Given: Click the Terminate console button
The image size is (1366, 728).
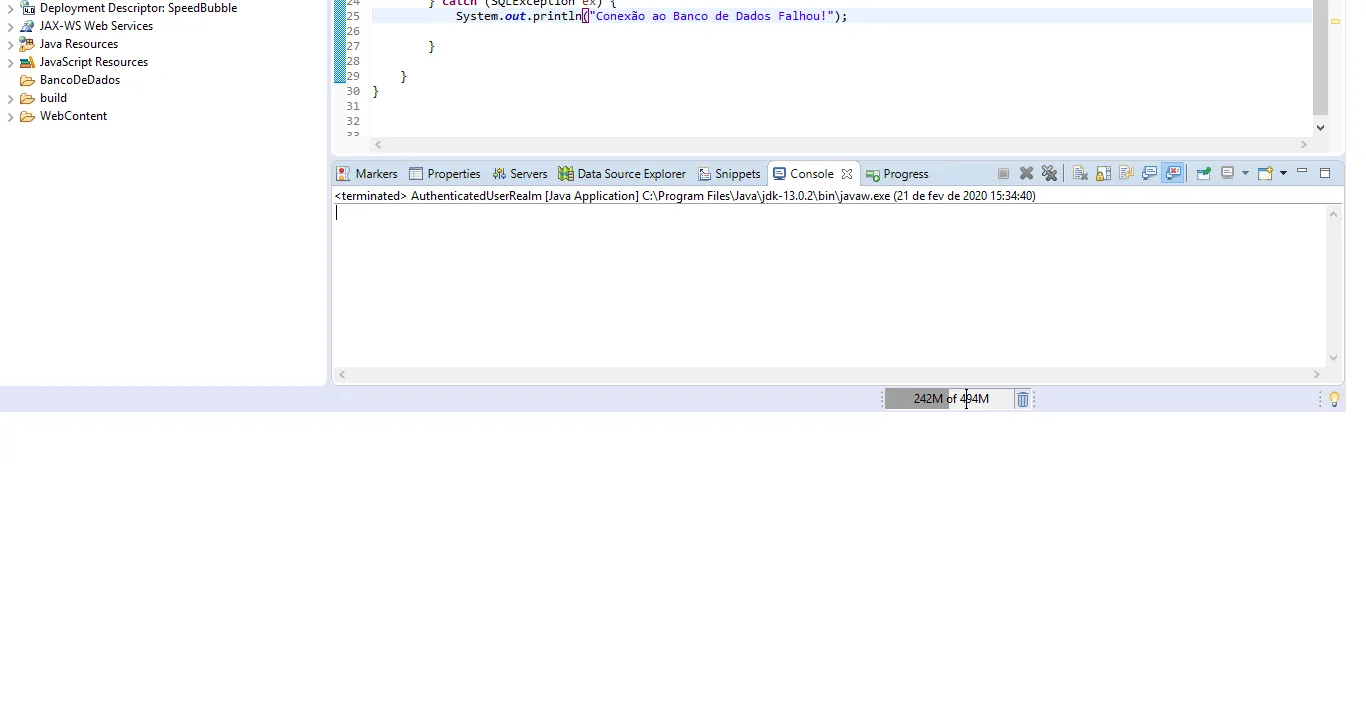Looking at the screenshot, I should point(1003,174).
